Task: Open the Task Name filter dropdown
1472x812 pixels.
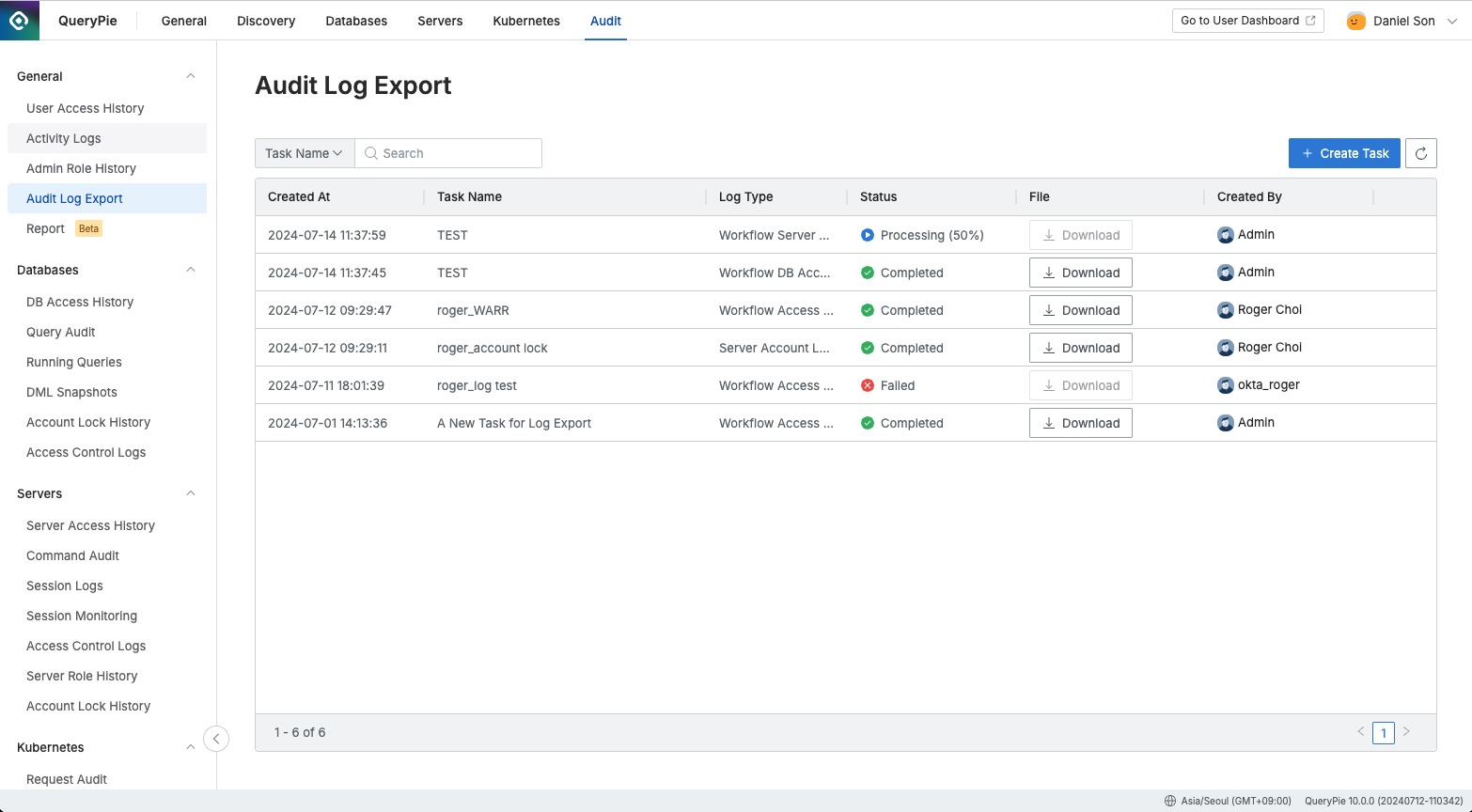Action: pos(304,153)
